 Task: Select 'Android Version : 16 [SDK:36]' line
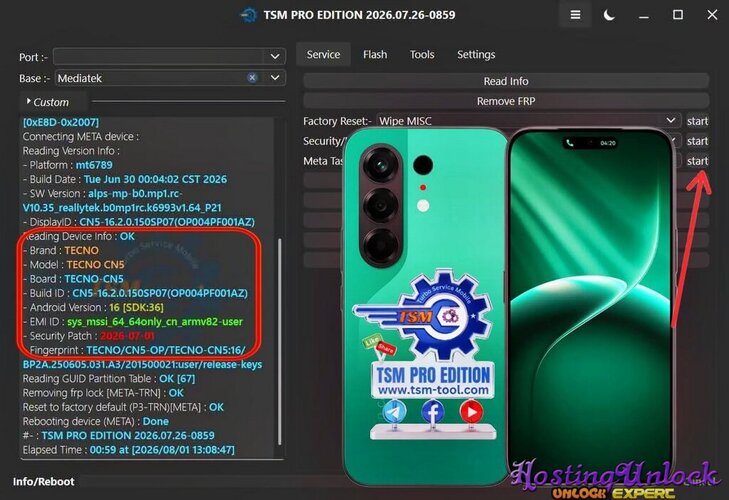pyautogui.click(x=93, y=307)
